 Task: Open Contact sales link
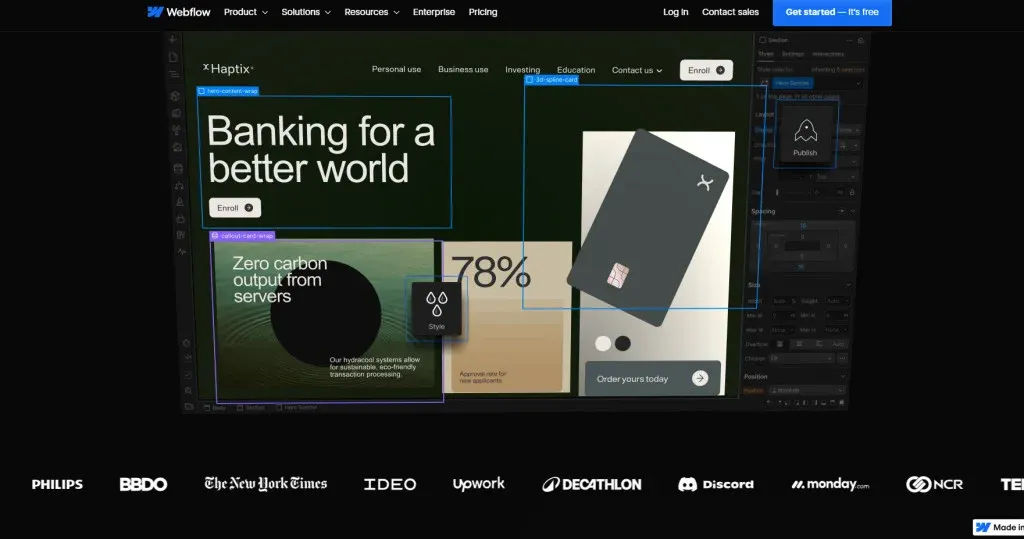[730, 12]
